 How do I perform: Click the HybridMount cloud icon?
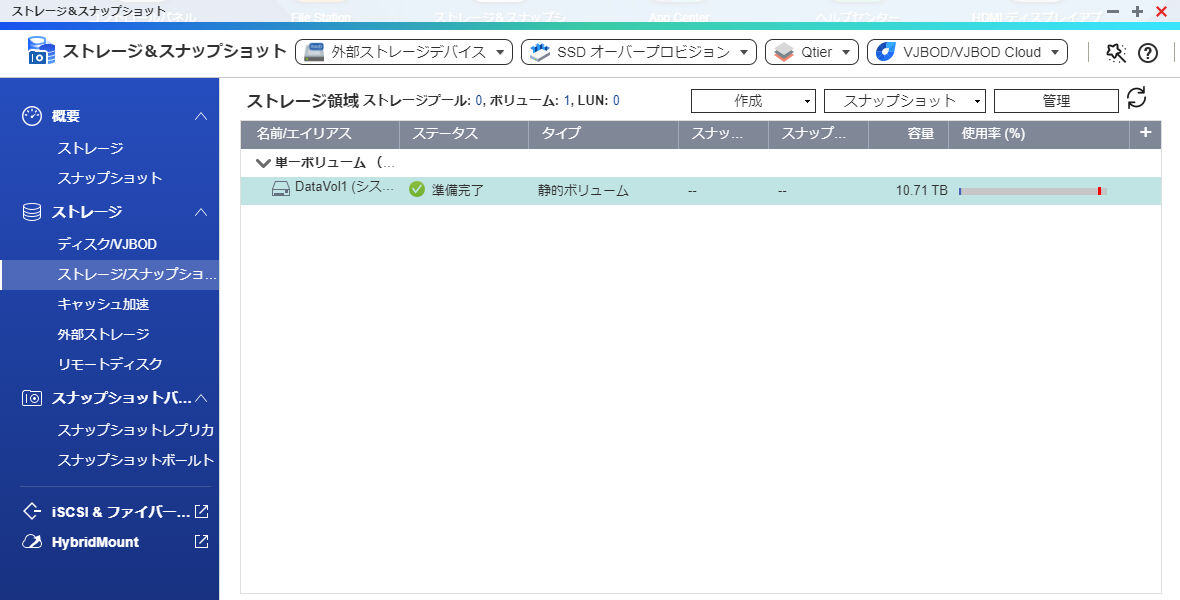pyautogui.click(x=32, y=542)
